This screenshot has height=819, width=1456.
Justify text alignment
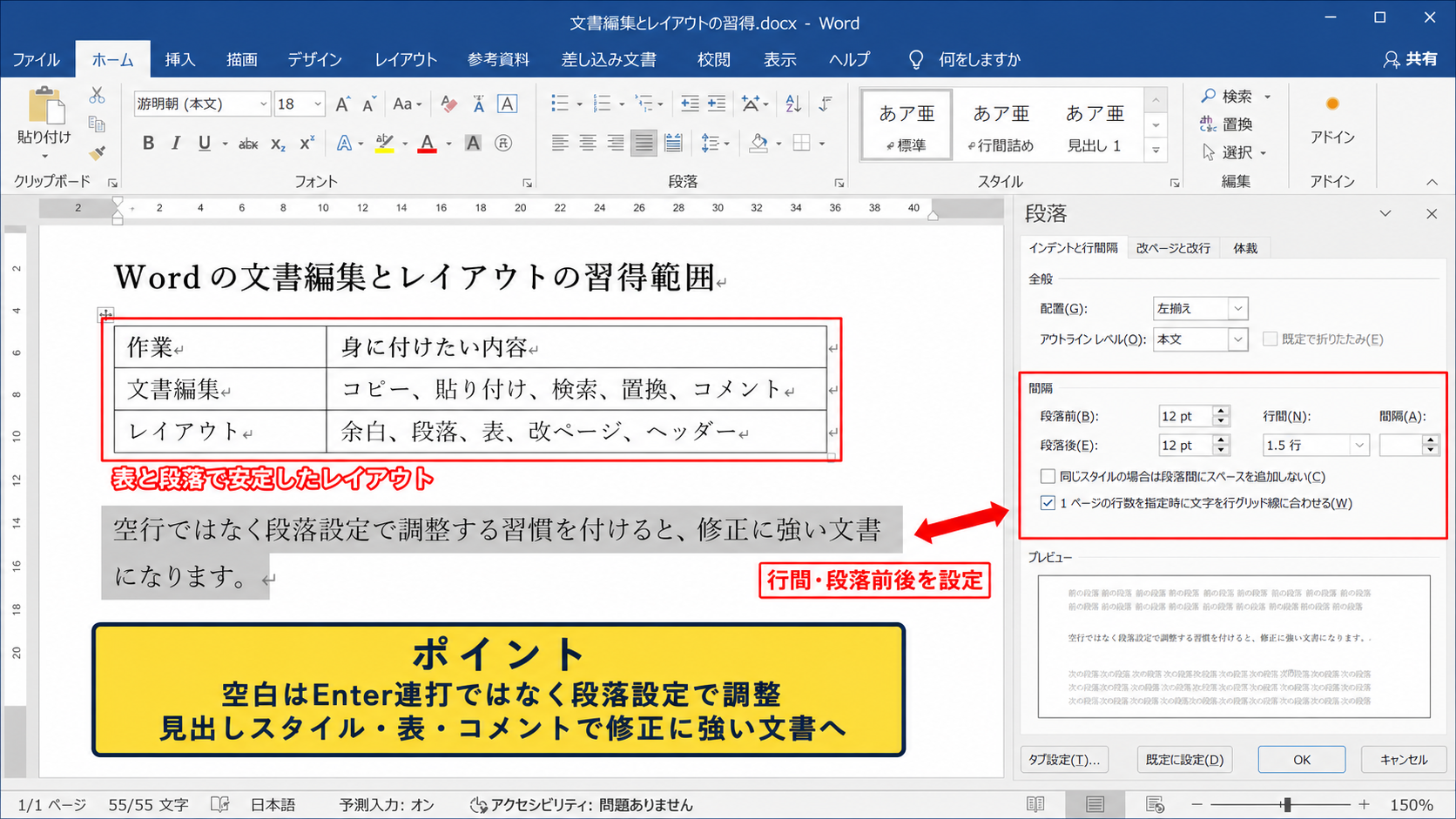pyautogui.click(x=644, y=143)
